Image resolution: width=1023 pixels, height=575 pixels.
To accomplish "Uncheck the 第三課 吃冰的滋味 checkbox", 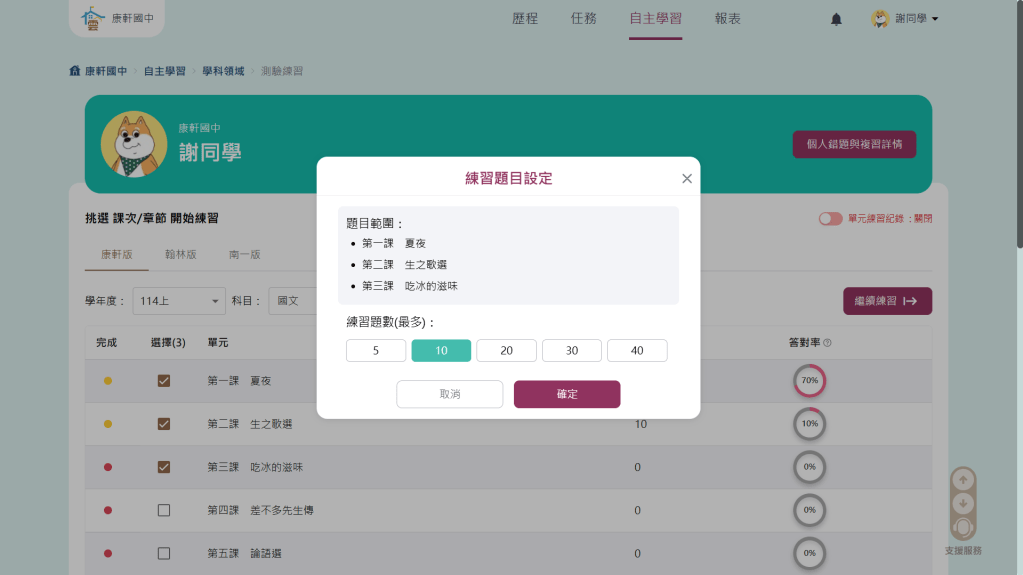I will tap(164, 467).
